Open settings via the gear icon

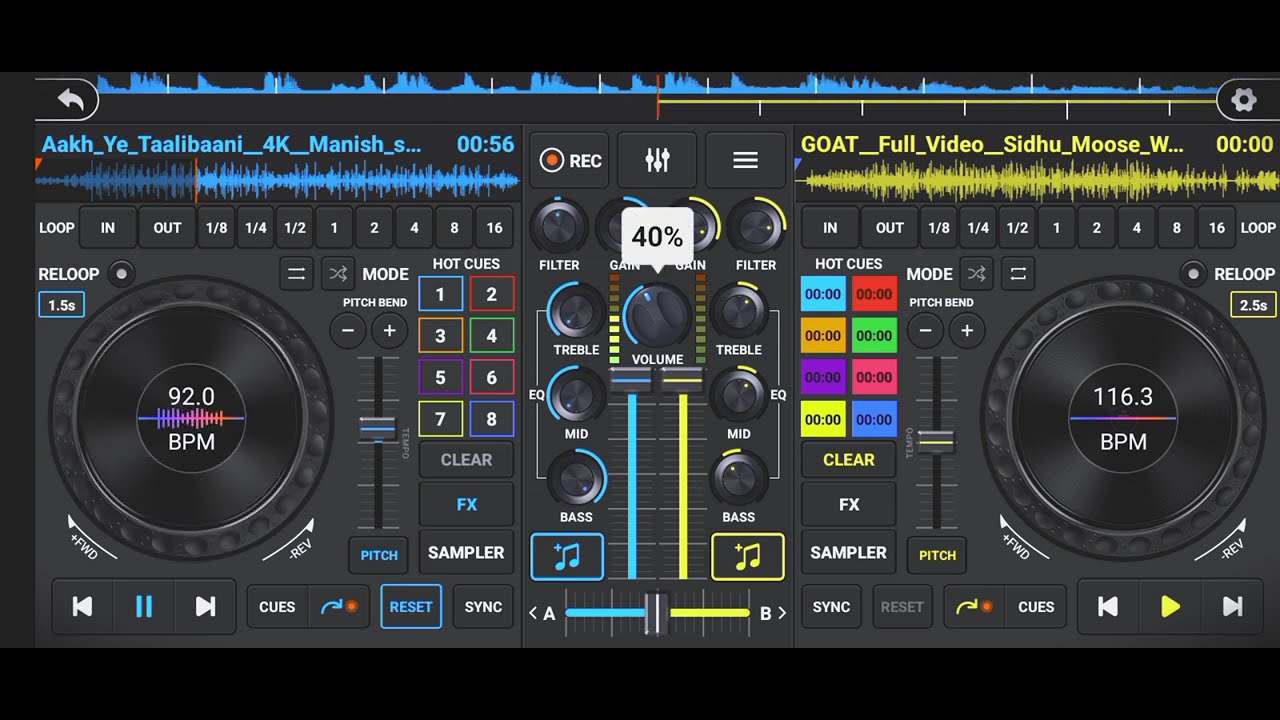1243,99
